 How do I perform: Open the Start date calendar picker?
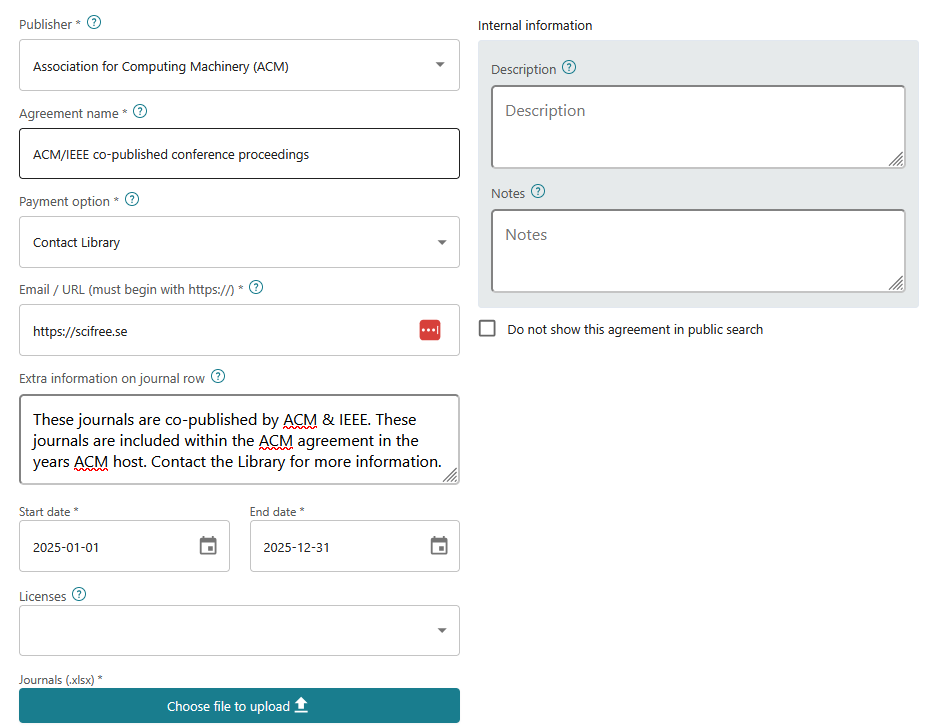coord(208,546)
